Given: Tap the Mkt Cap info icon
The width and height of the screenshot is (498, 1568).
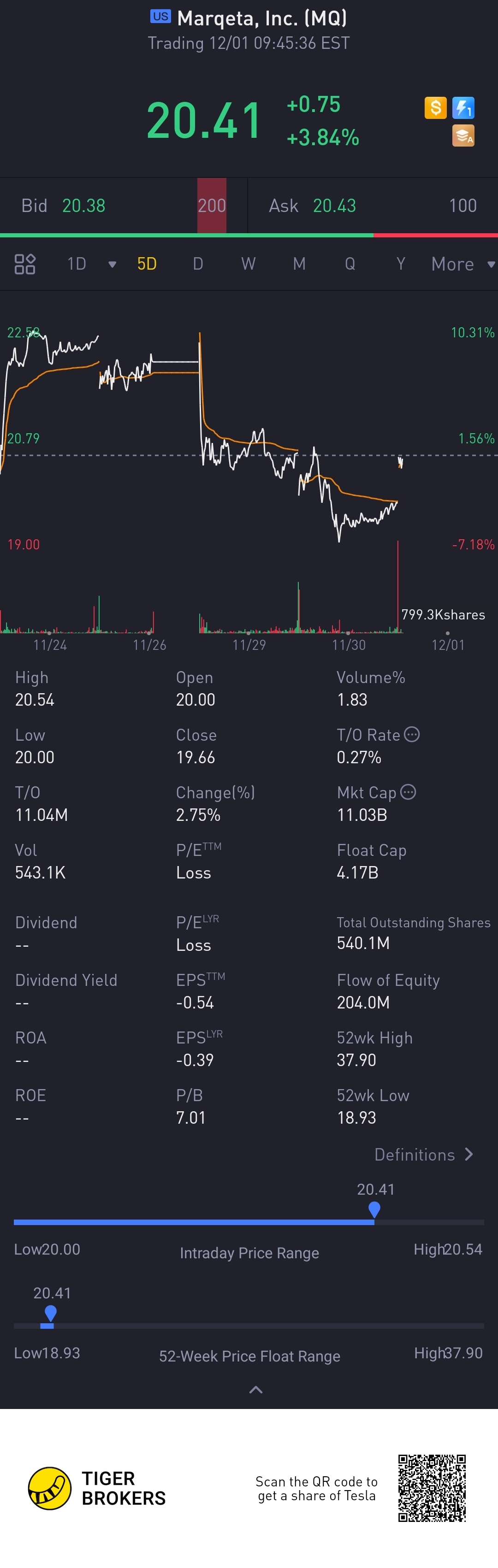Looking at the screenshot, I should coord(409,792).
